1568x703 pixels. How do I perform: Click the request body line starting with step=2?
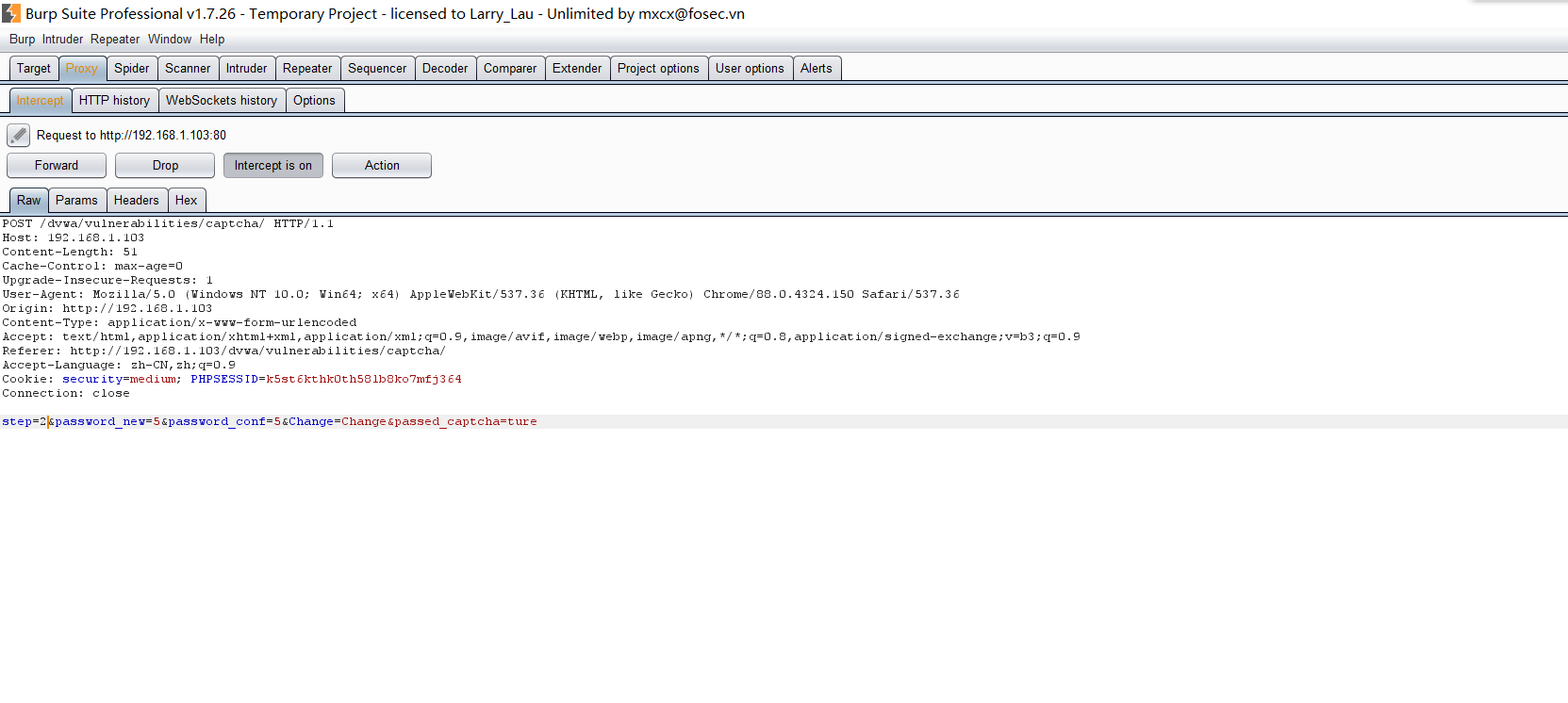point(269,422)
